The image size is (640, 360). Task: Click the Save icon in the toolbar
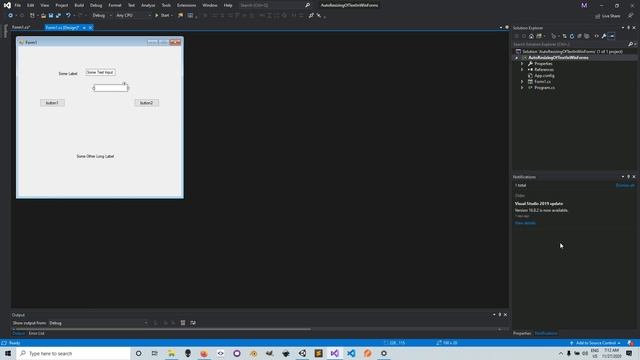pyautogui.click(x=51, y=16)
